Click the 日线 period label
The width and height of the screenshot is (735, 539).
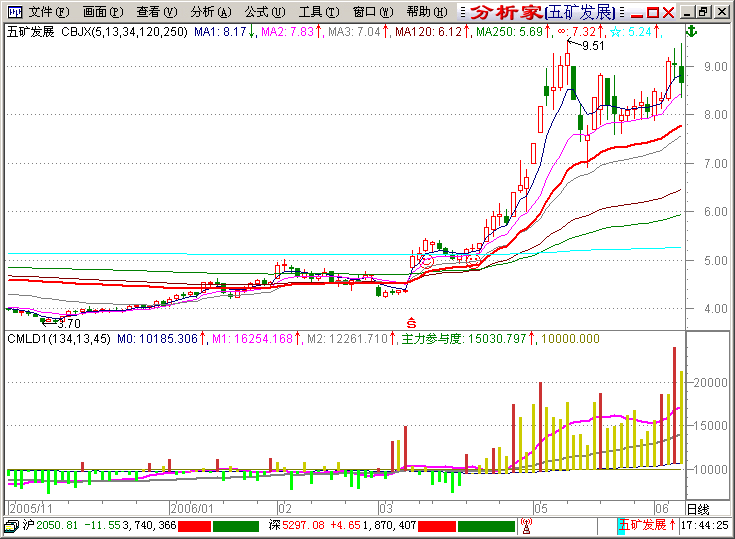point(698,509)
